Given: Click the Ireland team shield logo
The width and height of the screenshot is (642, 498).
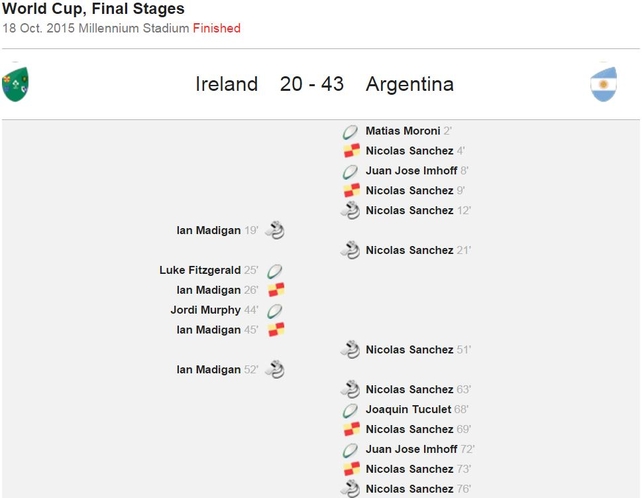Looking at the screenshot, I should (x=15, y=84).
